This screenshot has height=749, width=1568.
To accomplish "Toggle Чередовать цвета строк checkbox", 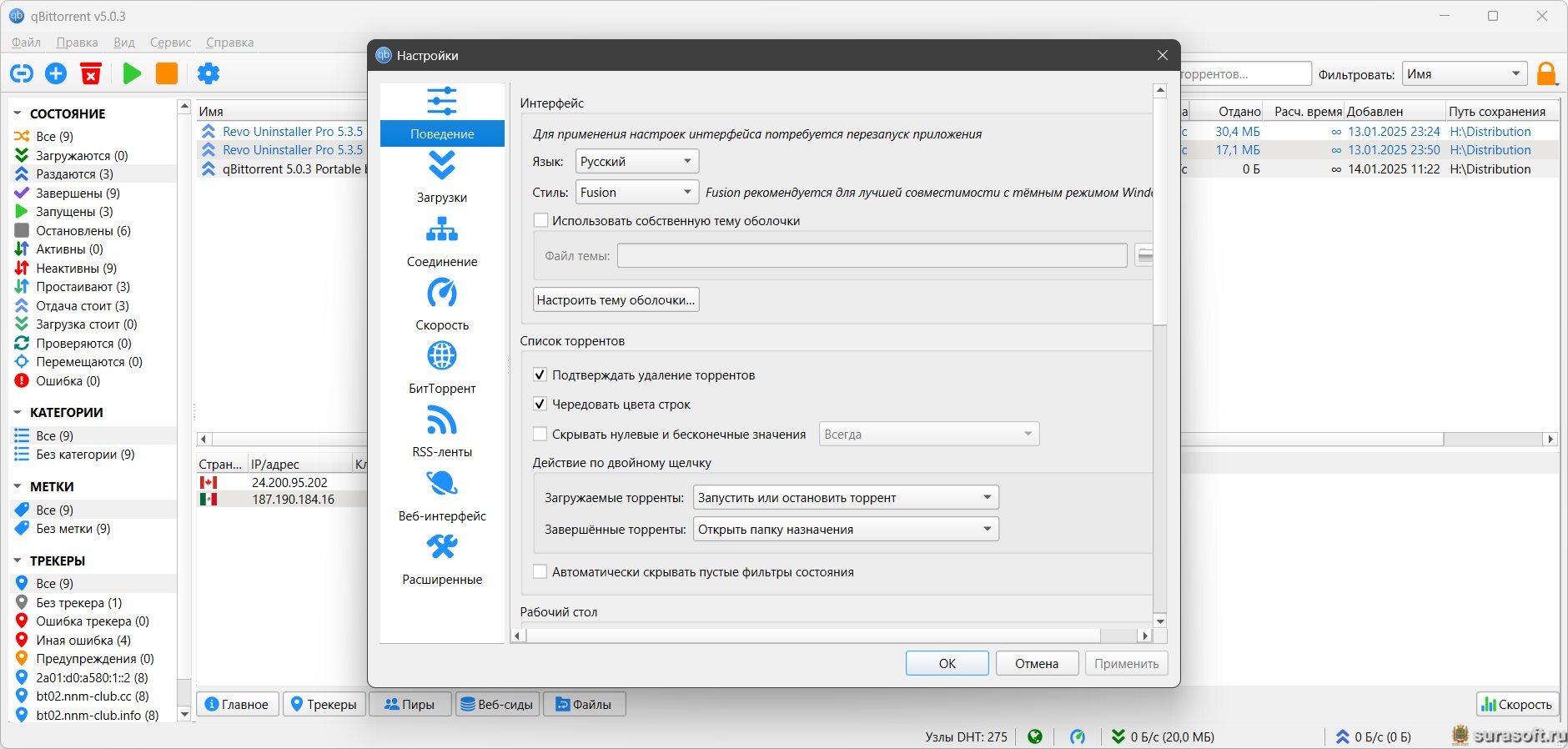I will point(540,404).
